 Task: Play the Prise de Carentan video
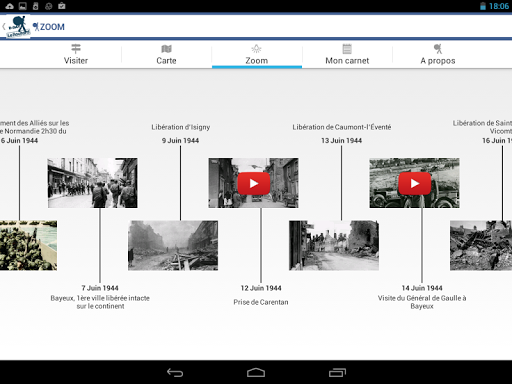click(254, 183)
